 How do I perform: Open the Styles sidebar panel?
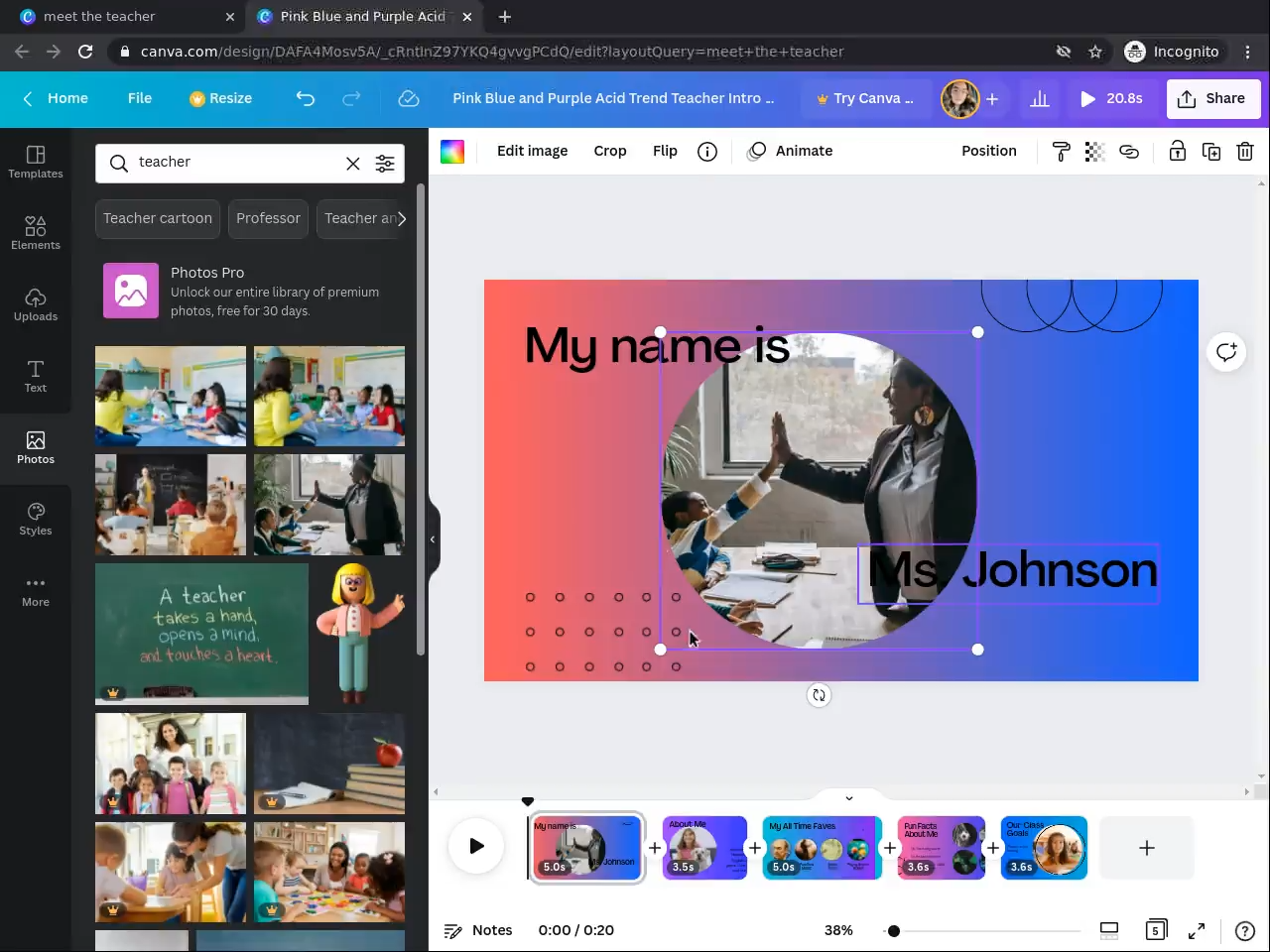click(x=36, y=519)
